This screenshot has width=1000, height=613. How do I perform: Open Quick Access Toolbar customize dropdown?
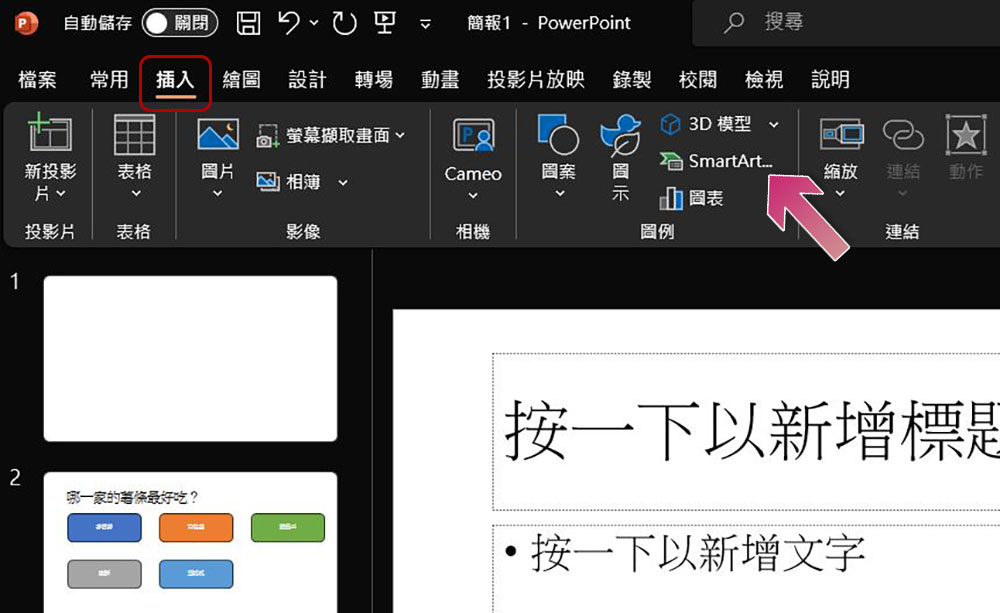[x=426, y=24]
